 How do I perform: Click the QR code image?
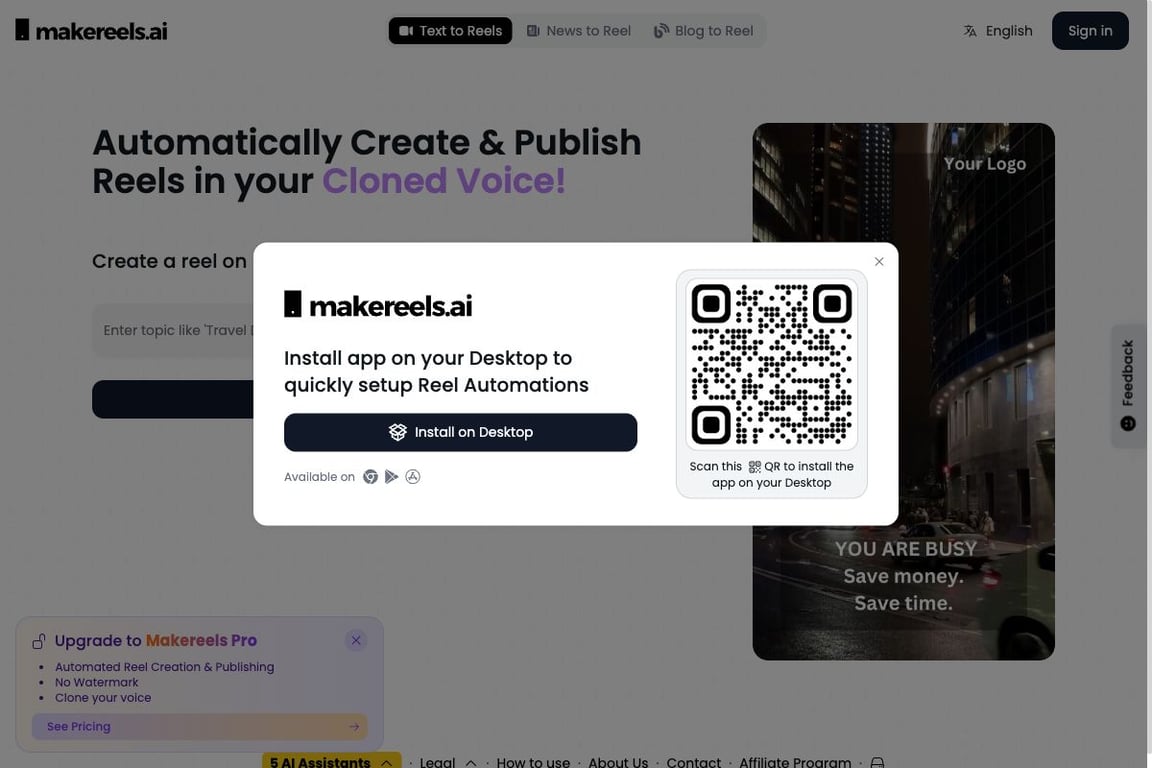click(771, 364)
